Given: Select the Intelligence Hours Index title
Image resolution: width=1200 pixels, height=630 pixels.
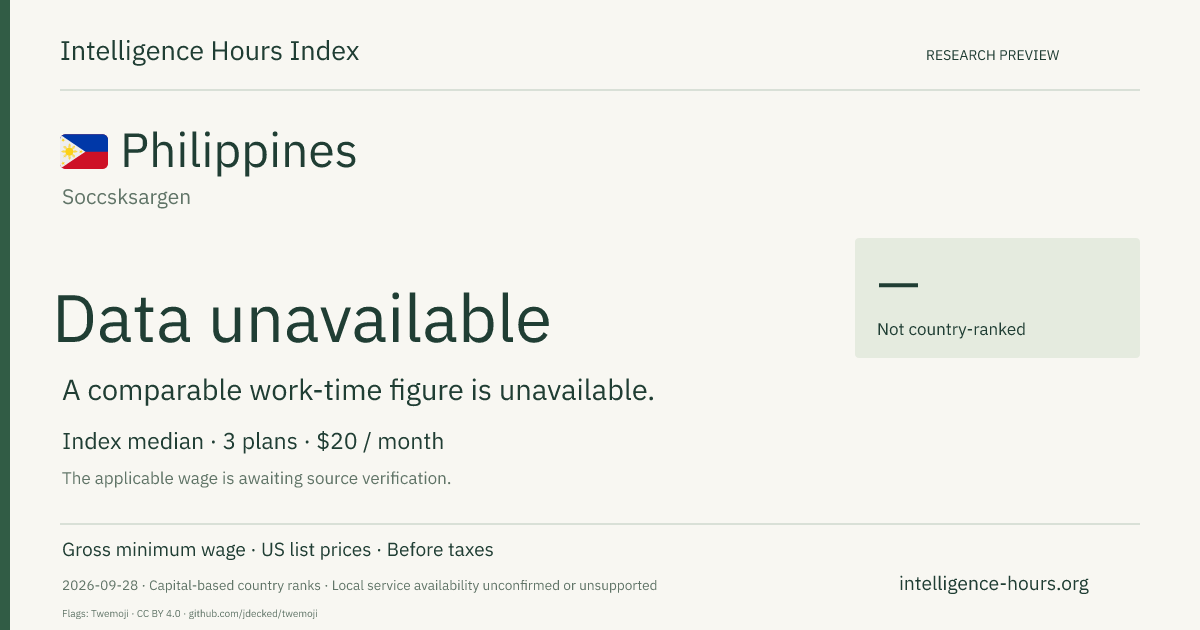Looking at the screenshot, I should [x=209, y=51].
